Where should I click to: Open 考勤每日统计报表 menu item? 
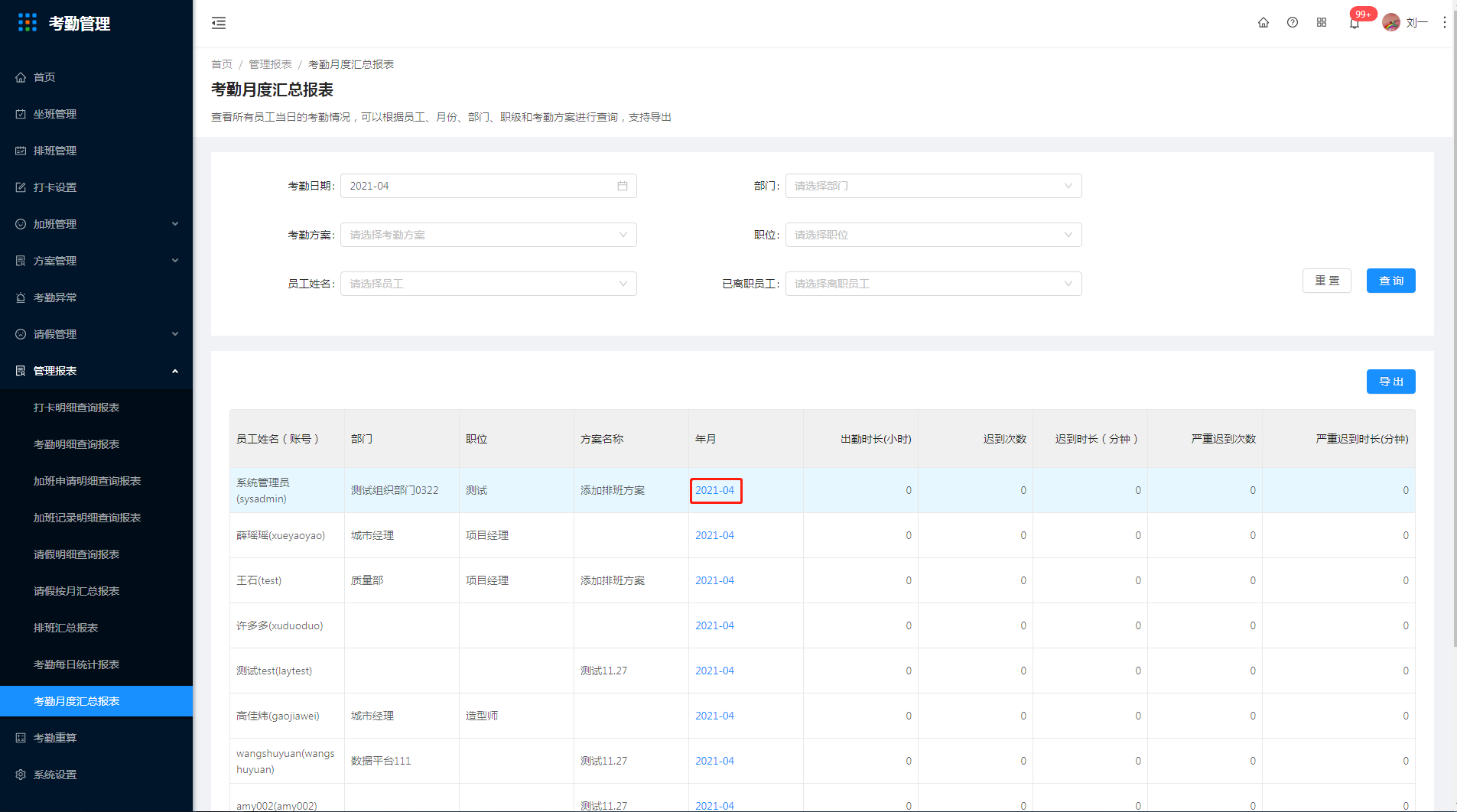pos(96,664)
